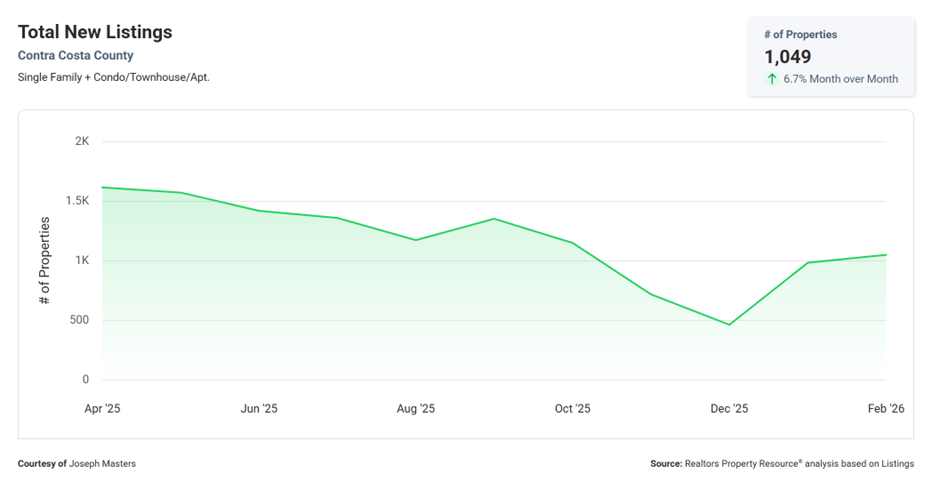Click the Feb '26 x-axis label
932x489 pixels.
coord(884,408)
